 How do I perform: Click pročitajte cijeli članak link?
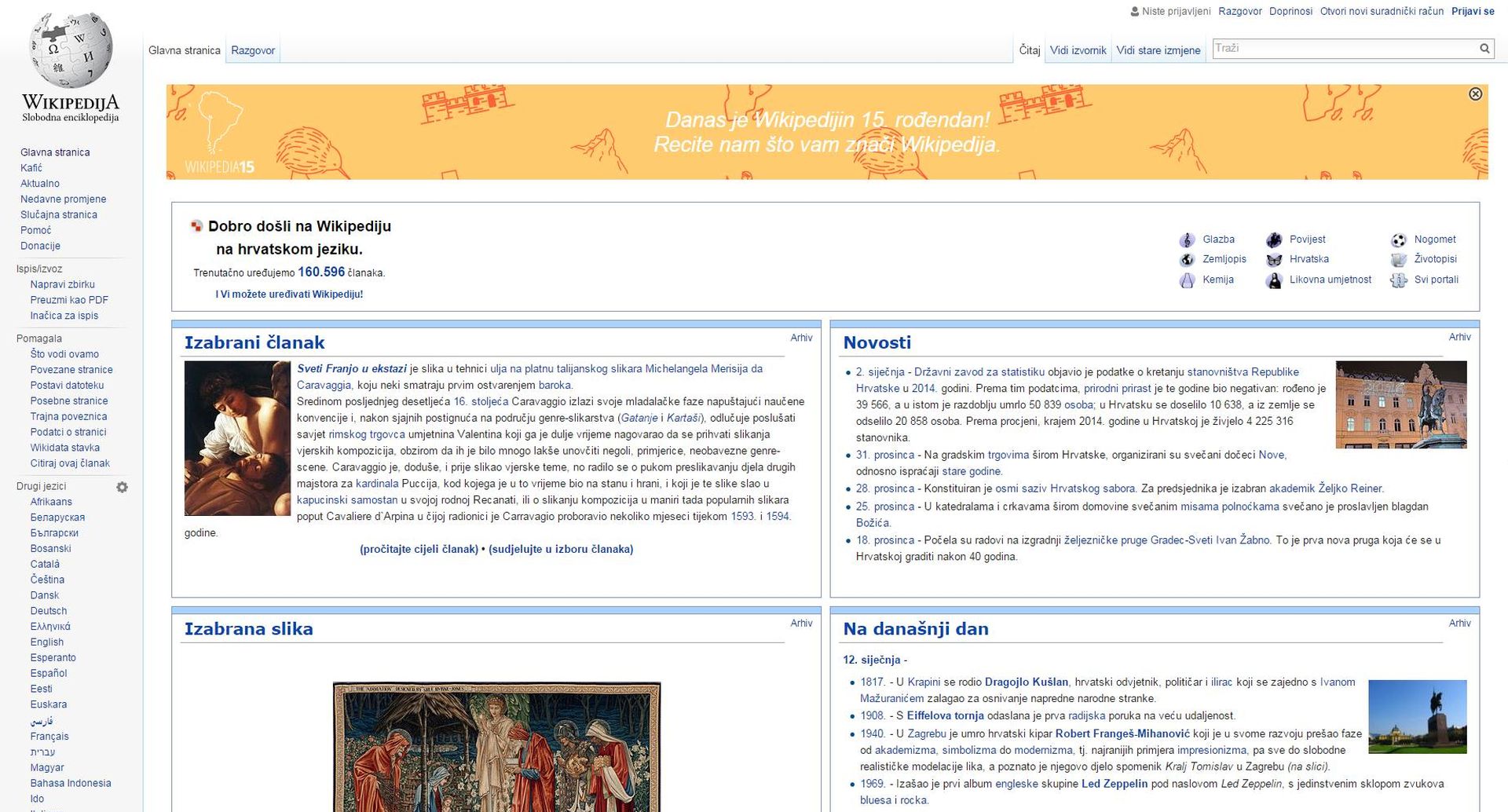click(419, 549)
